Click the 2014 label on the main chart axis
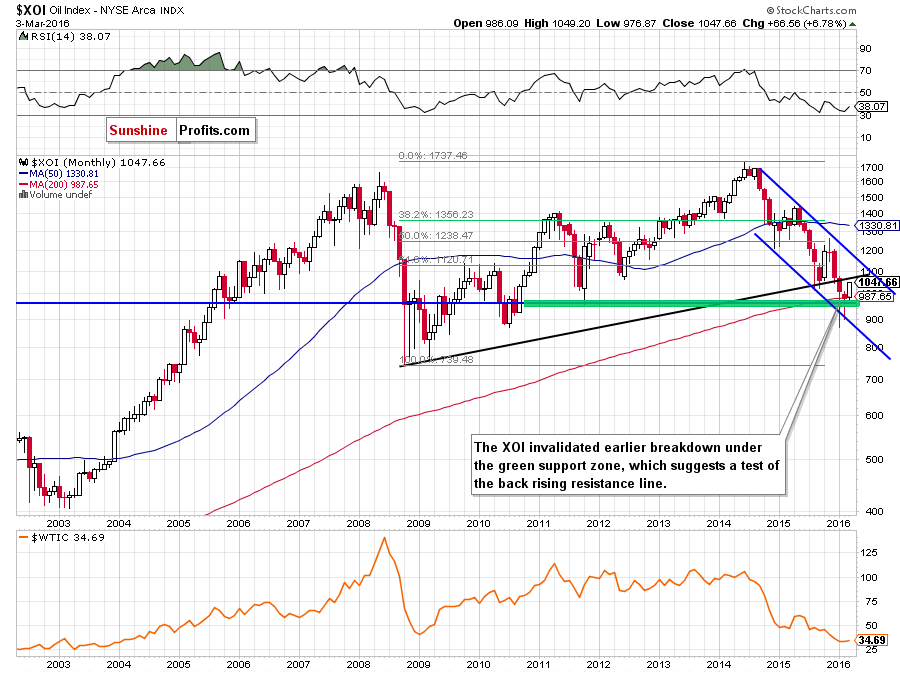 click(718, 523)
